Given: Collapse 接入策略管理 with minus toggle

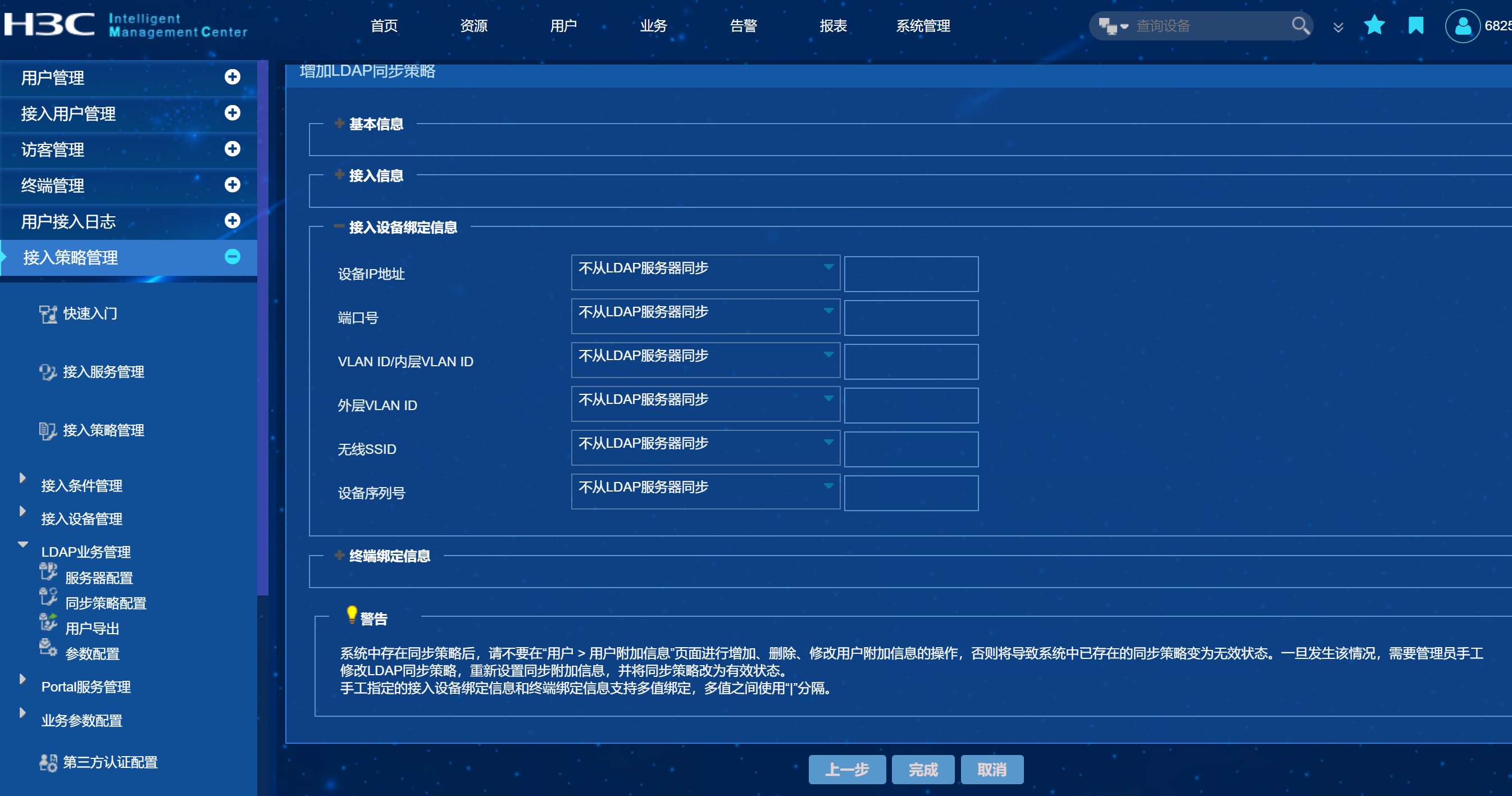Looking at the screenshot, I should 233,257.
